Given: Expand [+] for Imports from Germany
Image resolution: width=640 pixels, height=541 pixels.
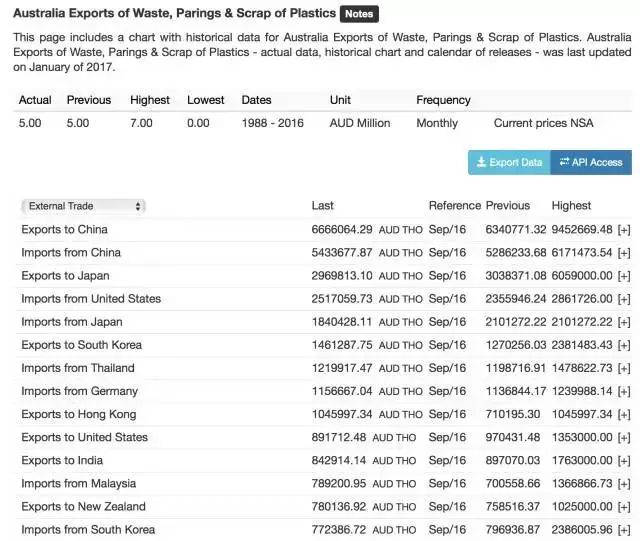Looking at the screenshot, I should click(624, 392).
